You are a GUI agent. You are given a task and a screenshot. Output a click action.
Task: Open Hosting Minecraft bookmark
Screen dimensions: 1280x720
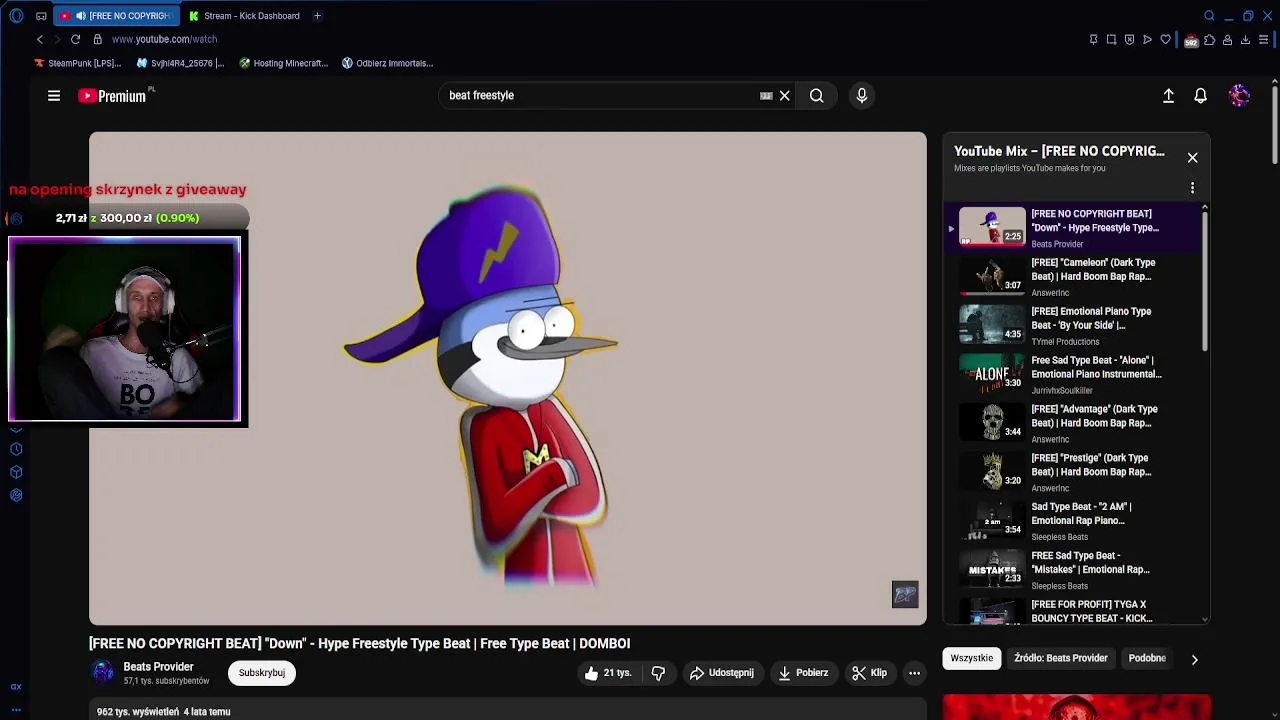pyautogui.click(x=283, y=63)
